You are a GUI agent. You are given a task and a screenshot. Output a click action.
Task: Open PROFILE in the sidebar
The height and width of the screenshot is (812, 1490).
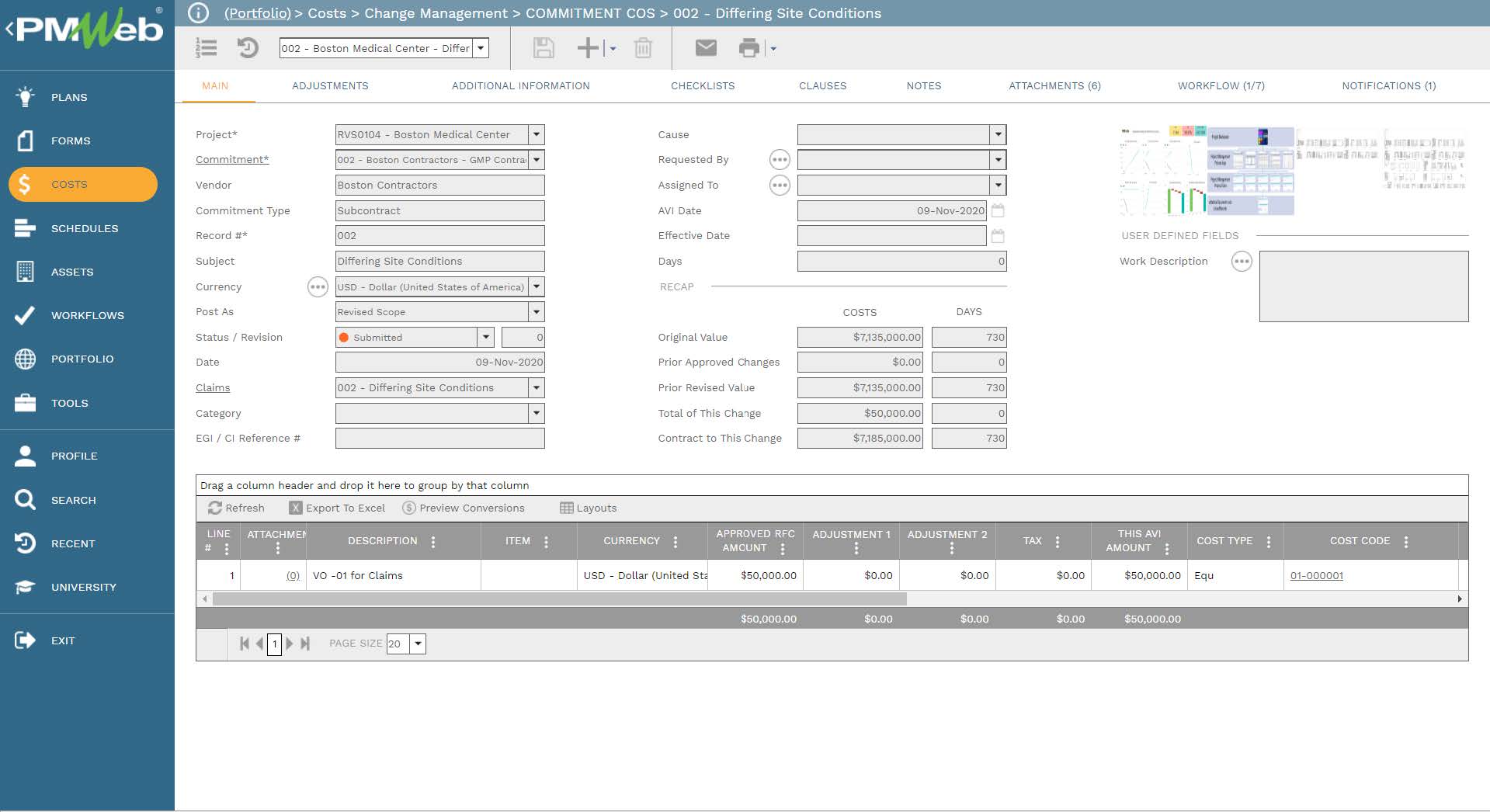point(74,456)
